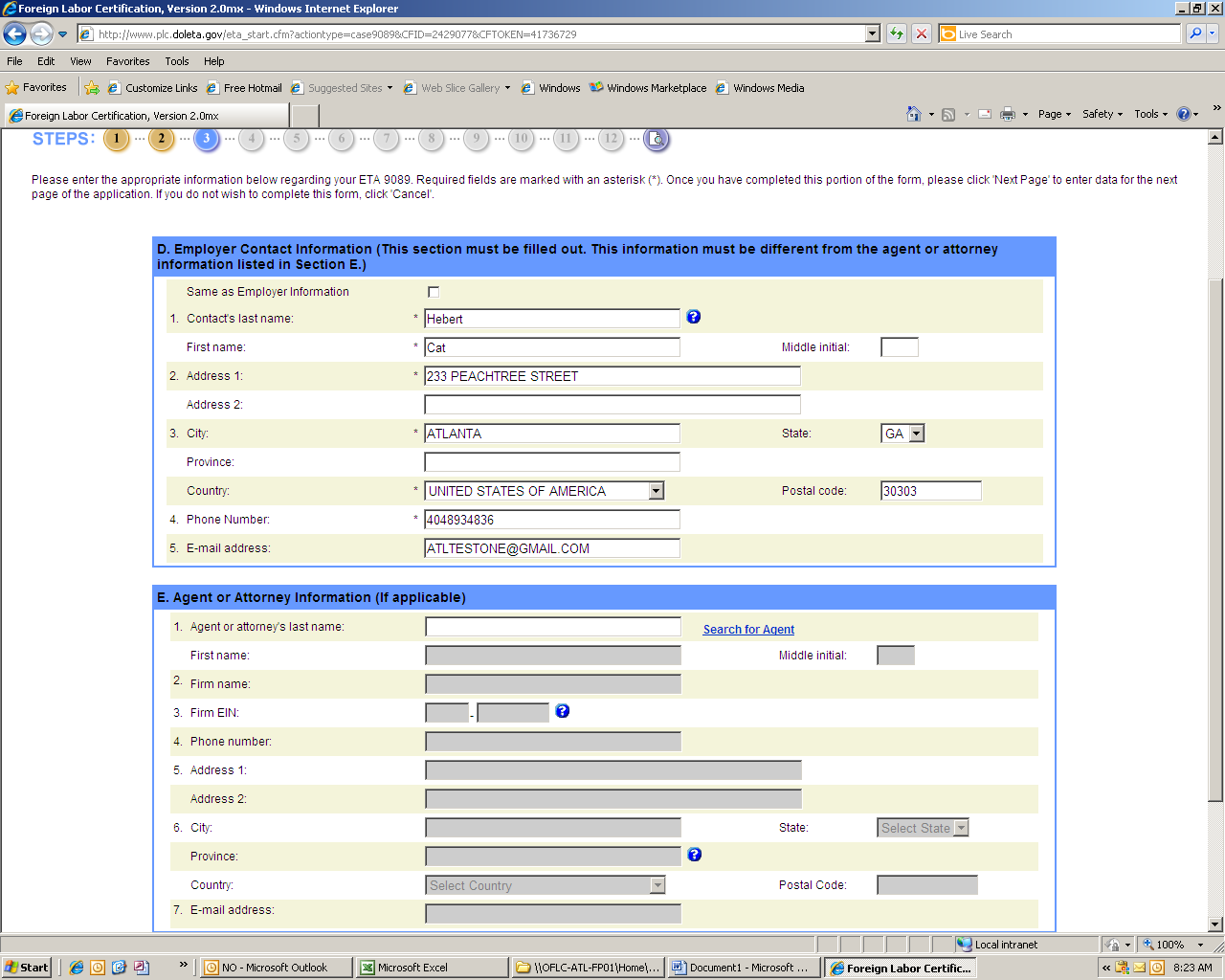Click the Print icon in command bar

[1008, 114]
